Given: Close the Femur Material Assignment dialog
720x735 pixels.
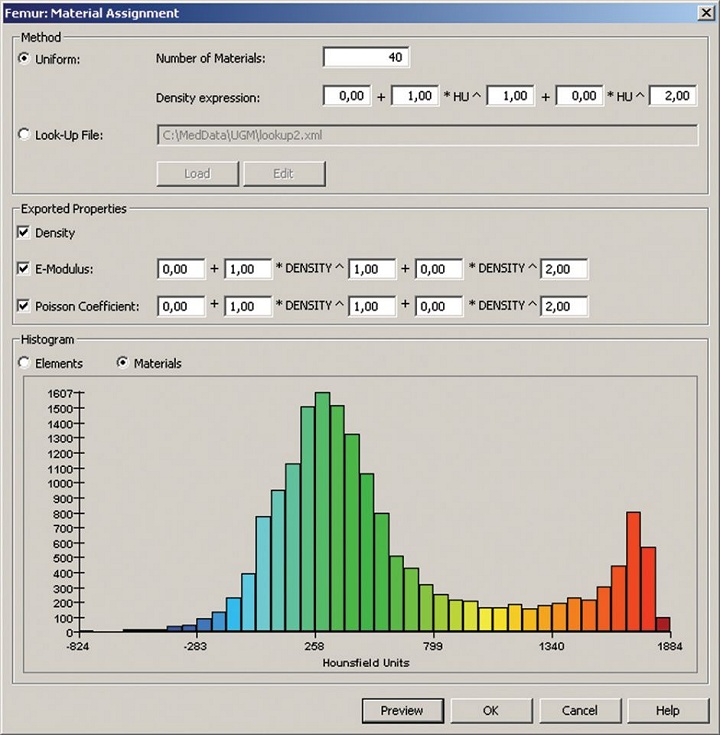Looking at the screenshot, I should (x=702, y=13).
